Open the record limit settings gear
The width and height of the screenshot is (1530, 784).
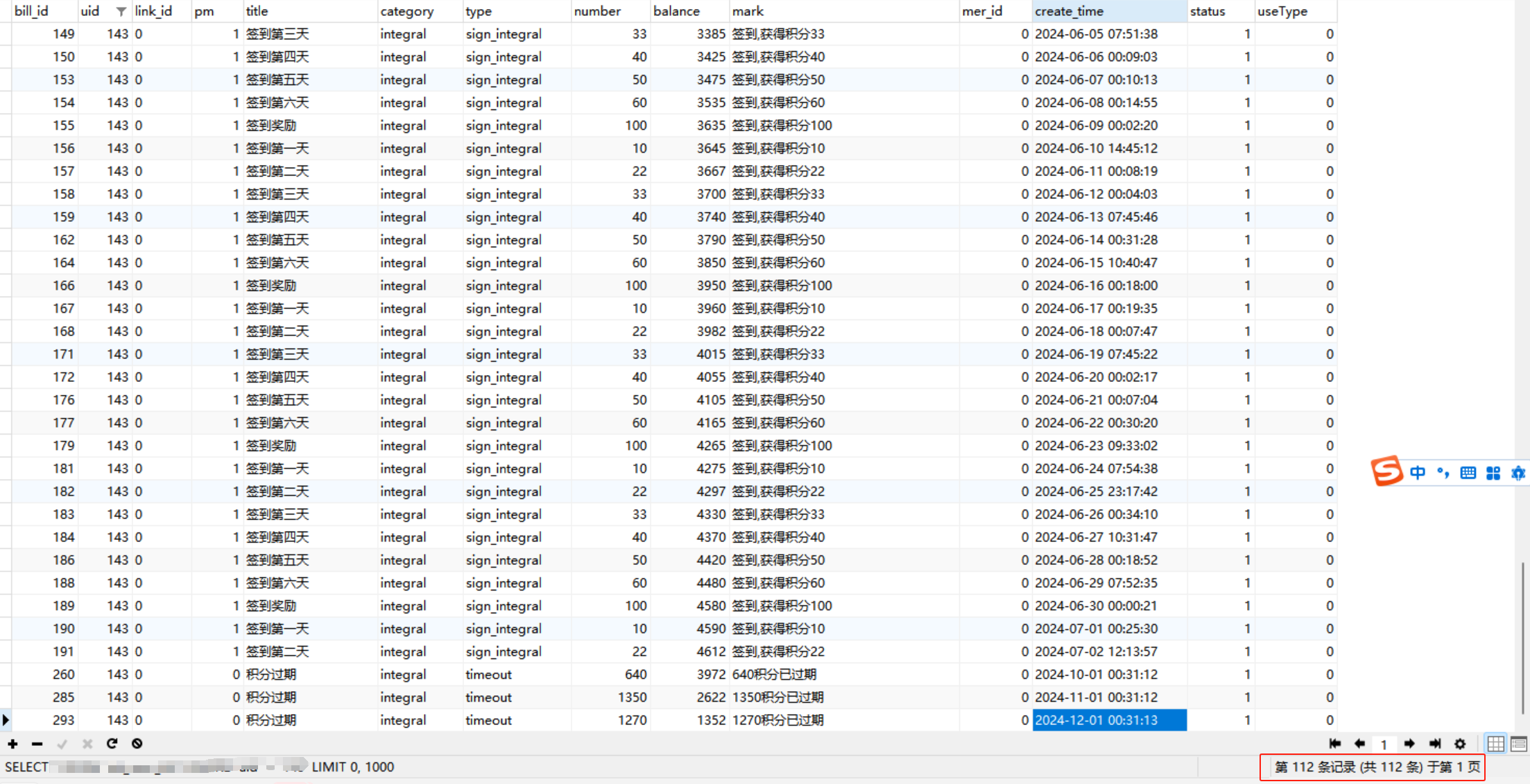(x=1460, y=744)
